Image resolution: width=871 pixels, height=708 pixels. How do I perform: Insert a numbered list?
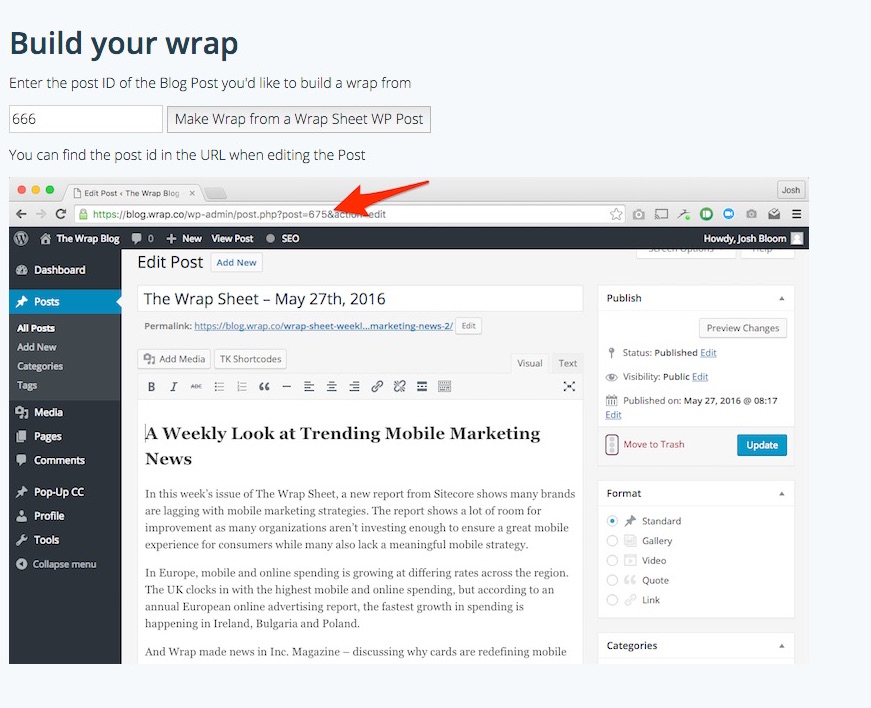(x=242, y=386)
